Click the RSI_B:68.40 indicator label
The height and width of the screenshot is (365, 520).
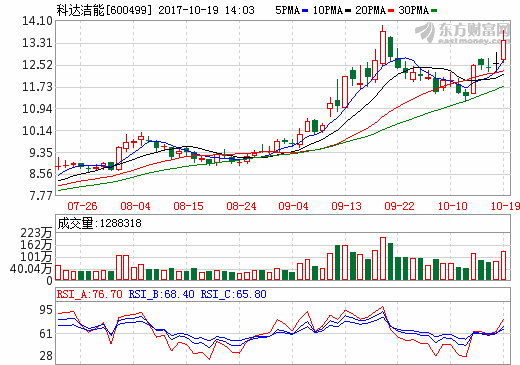(x=162, y=294)
